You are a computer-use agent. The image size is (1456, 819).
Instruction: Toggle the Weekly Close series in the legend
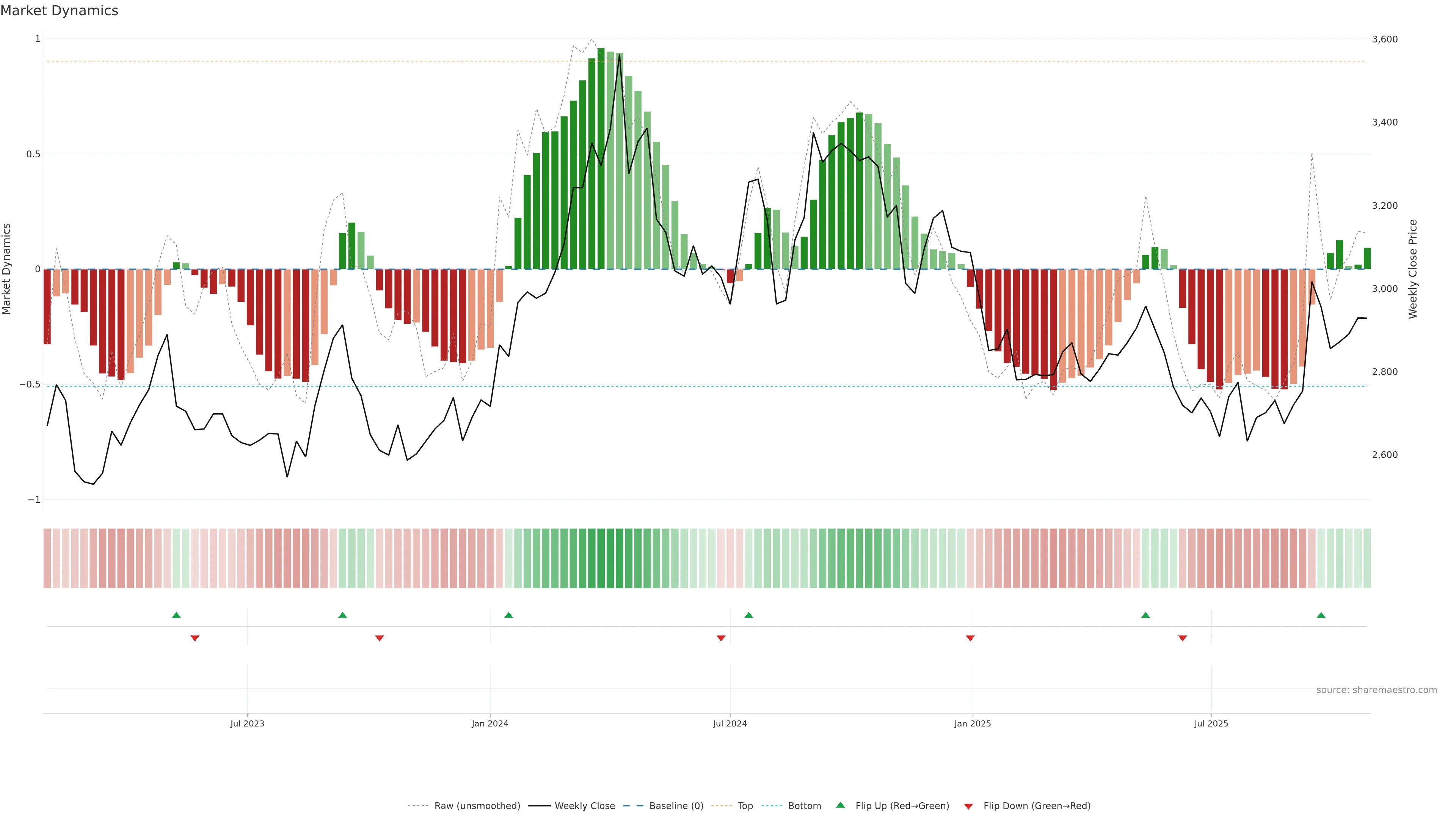coord(584,806)
